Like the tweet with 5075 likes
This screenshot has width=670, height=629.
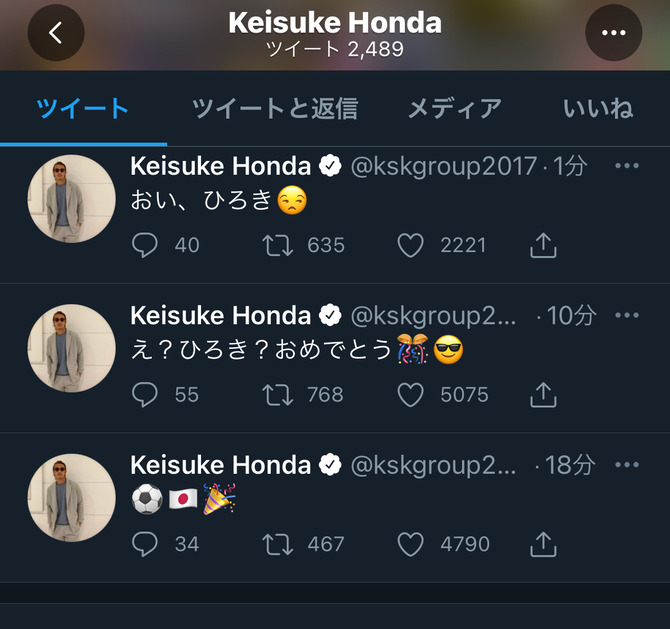pyautogui.click(x=411, y=395)
